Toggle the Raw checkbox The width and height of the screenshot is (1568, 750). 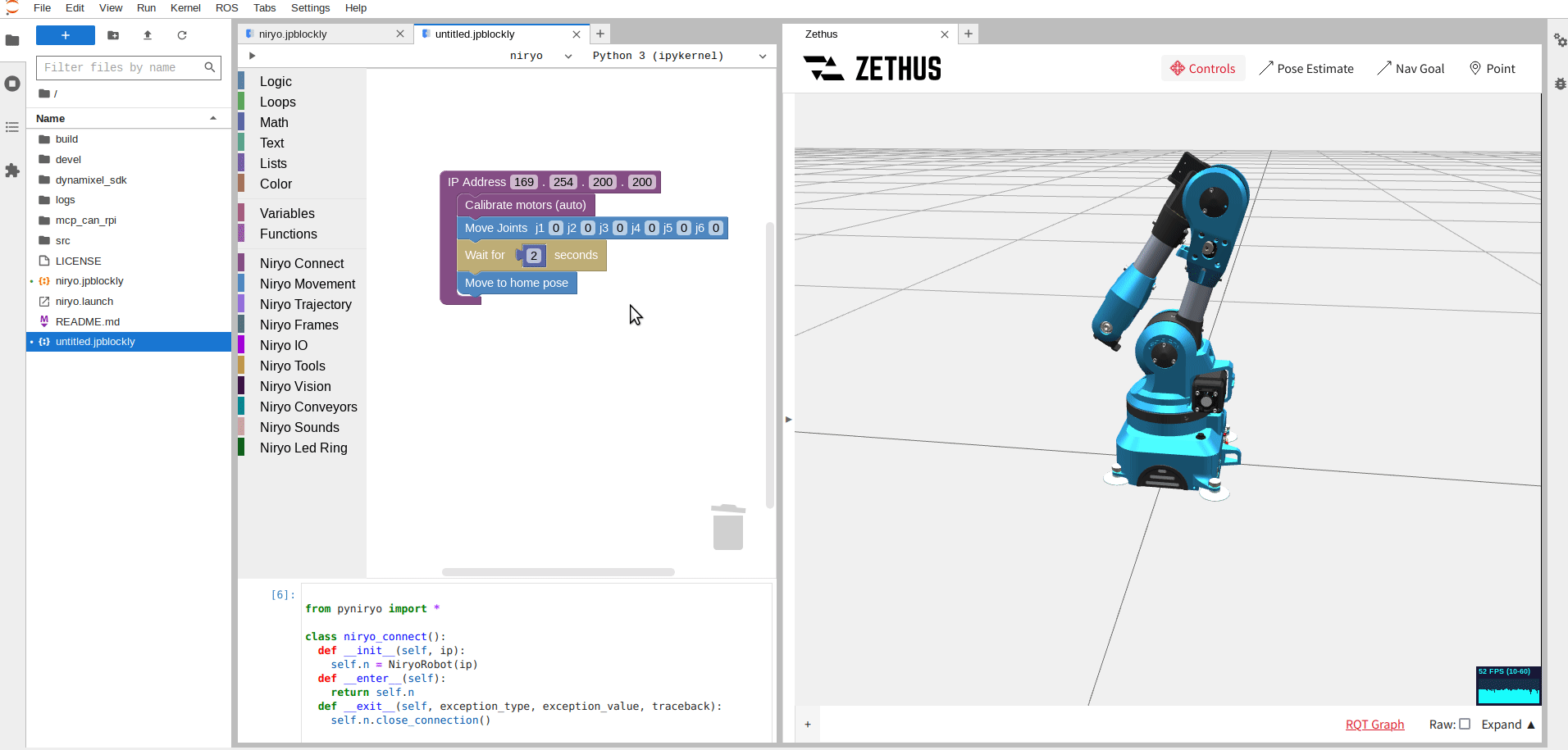pos(1465,724)
